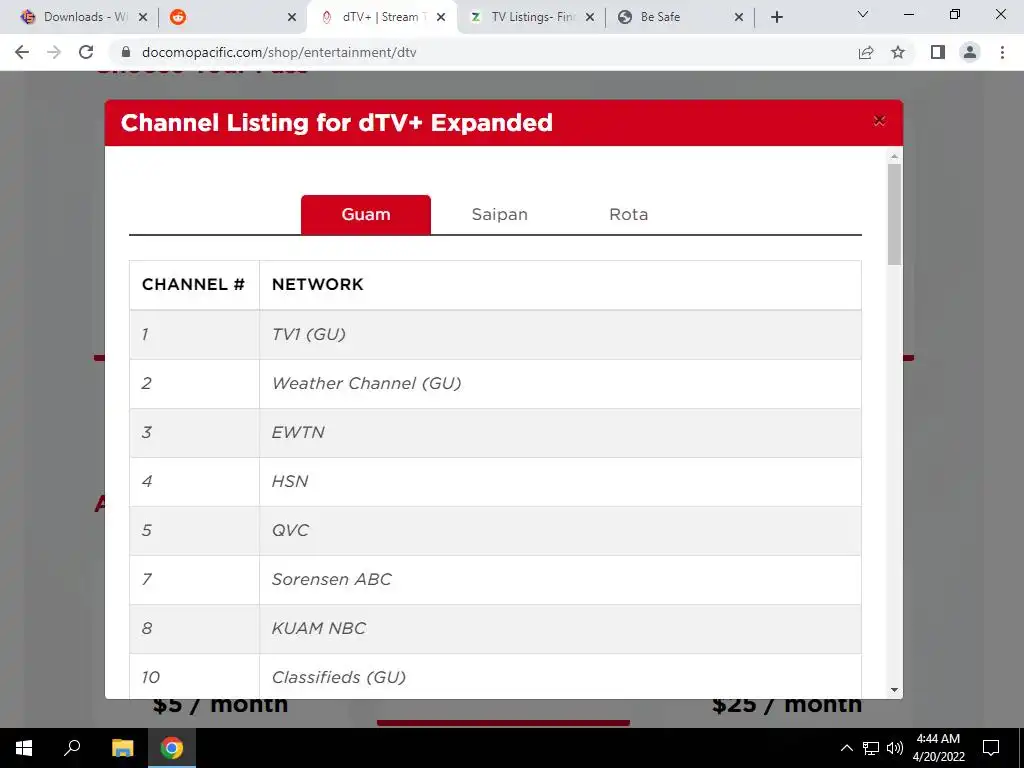The height and width of the screenshot is (768, 1024).
Task: Show hidden system tray icons
Action: pos(846,748)
